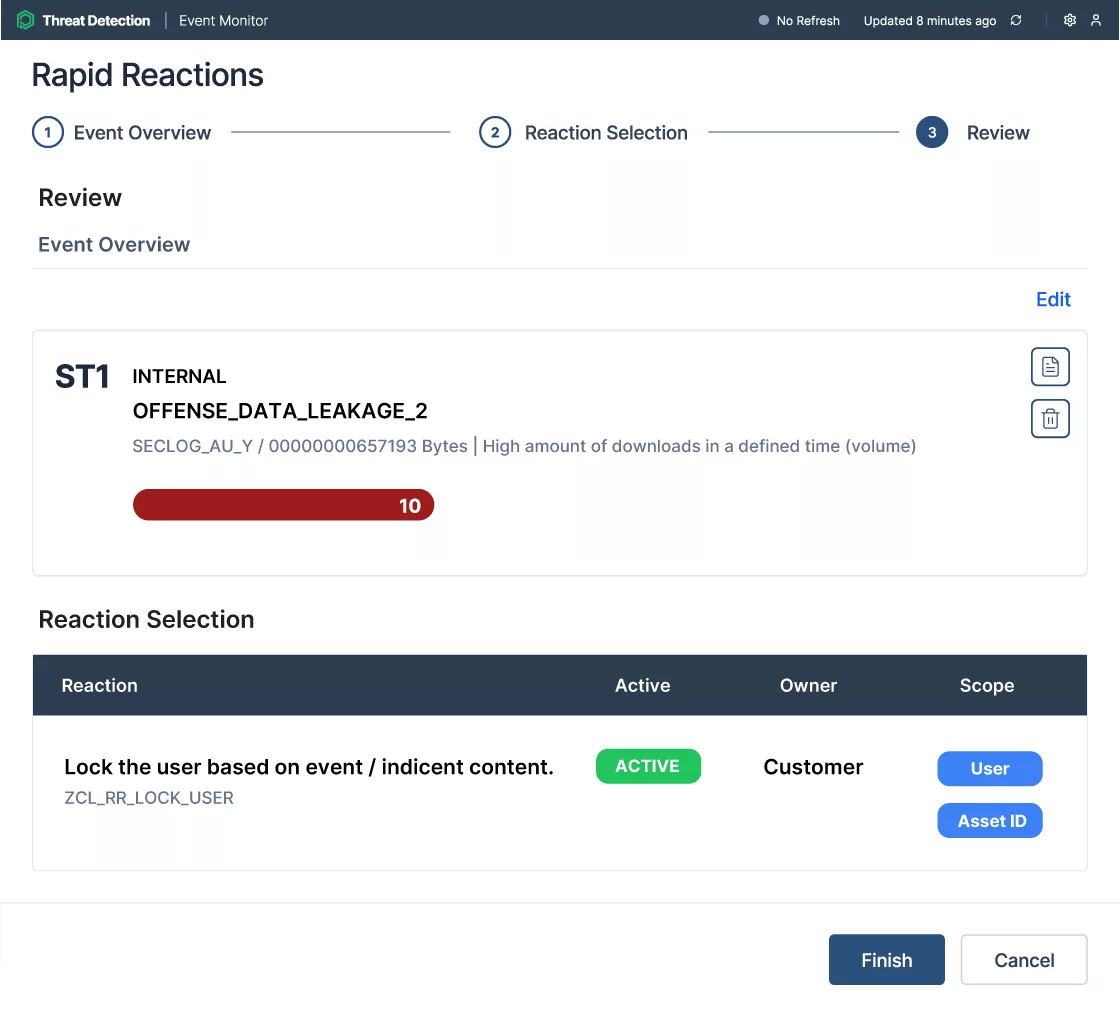
Task: Select step 3 Review circle
Action: point(932,133)
